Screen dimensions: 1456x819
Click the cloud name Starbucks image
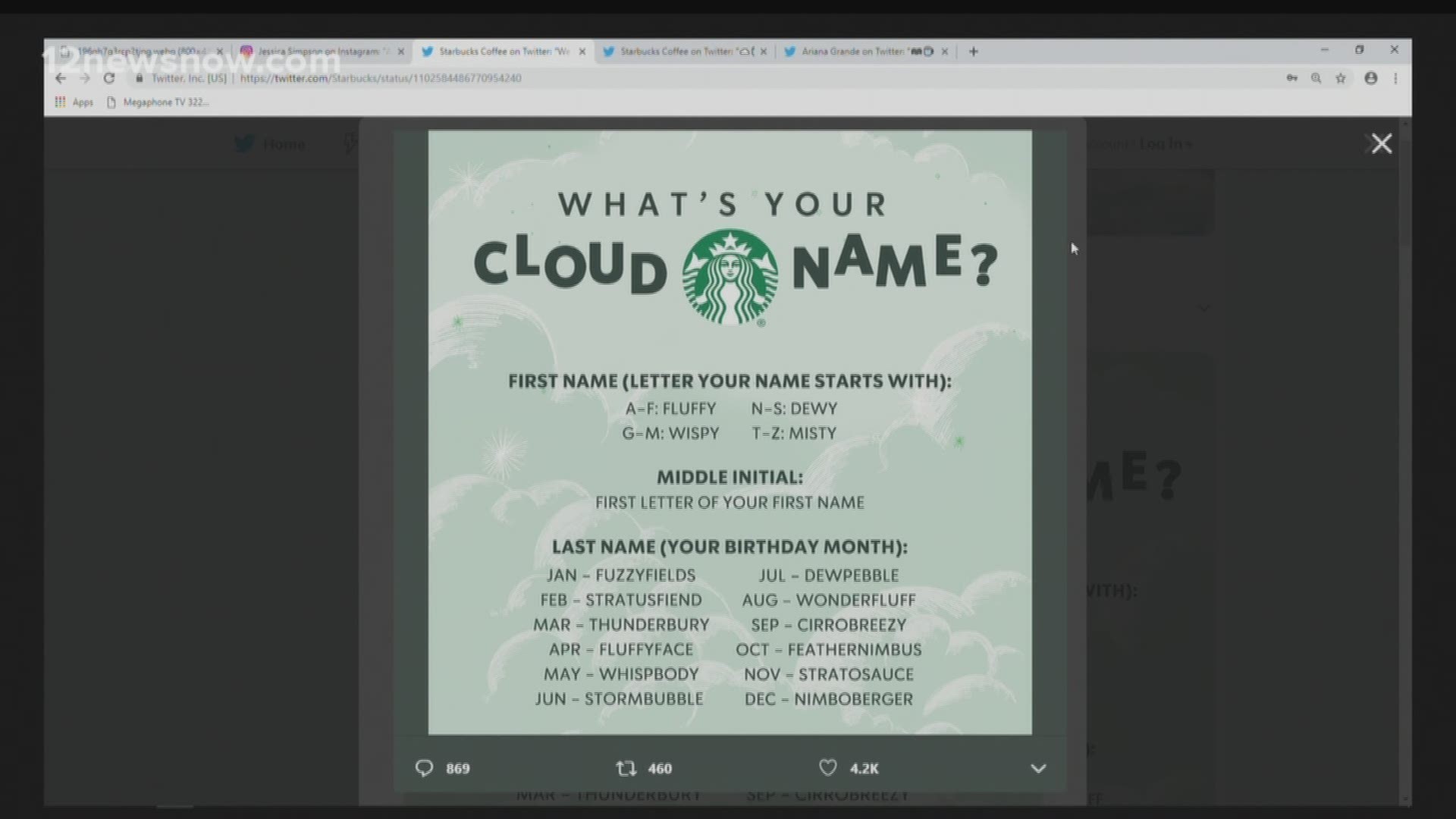pos(730,432)
